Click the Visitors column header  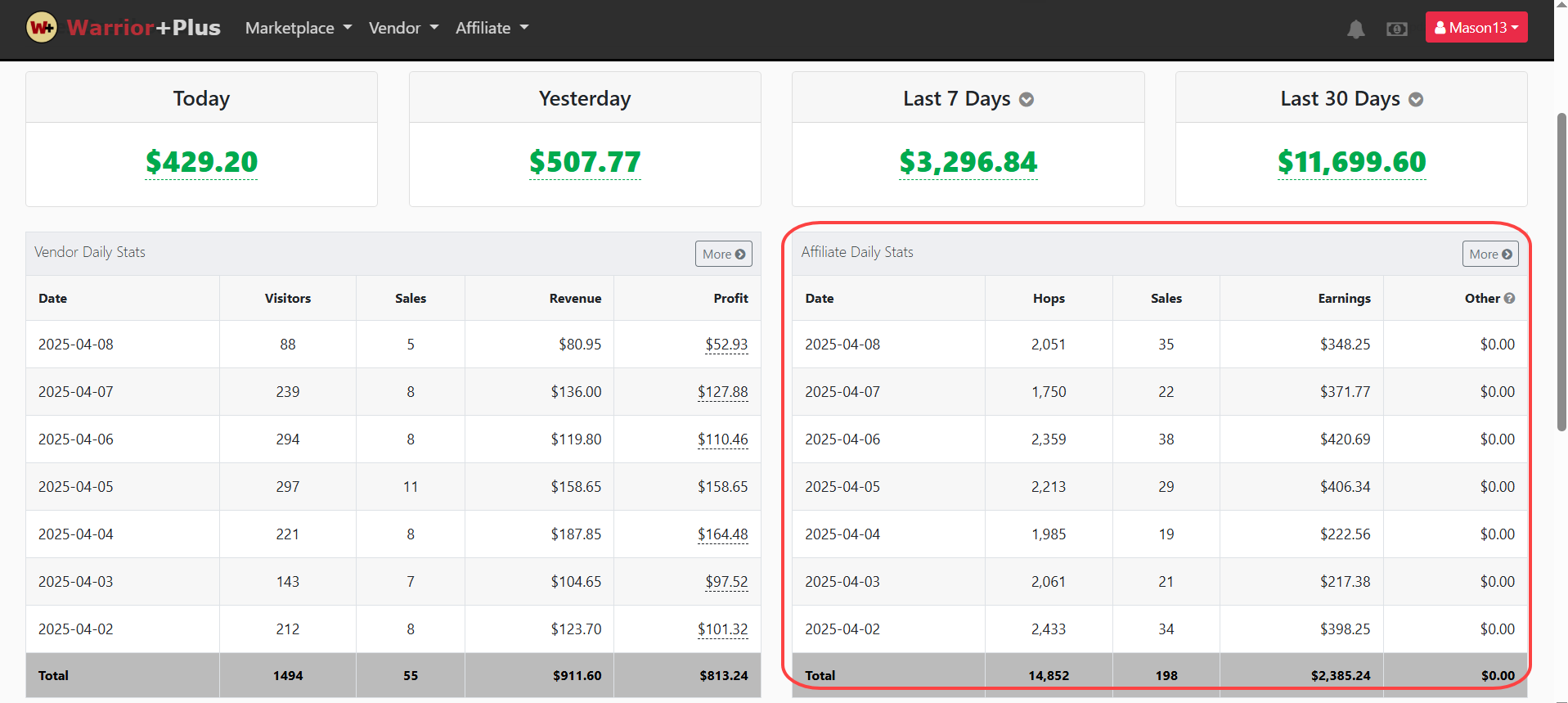(x=288, y=299)
